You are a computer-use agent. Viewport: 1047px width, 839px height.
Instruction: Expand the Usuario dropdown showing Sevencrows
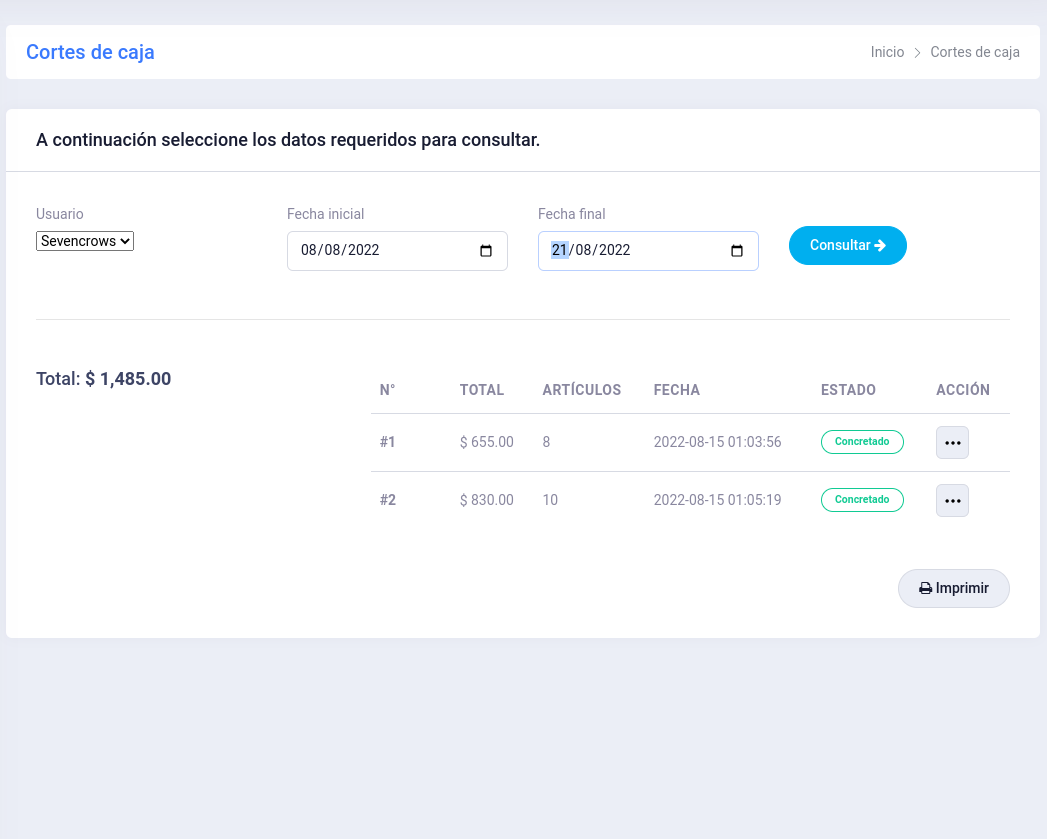(x=85, y=241)
